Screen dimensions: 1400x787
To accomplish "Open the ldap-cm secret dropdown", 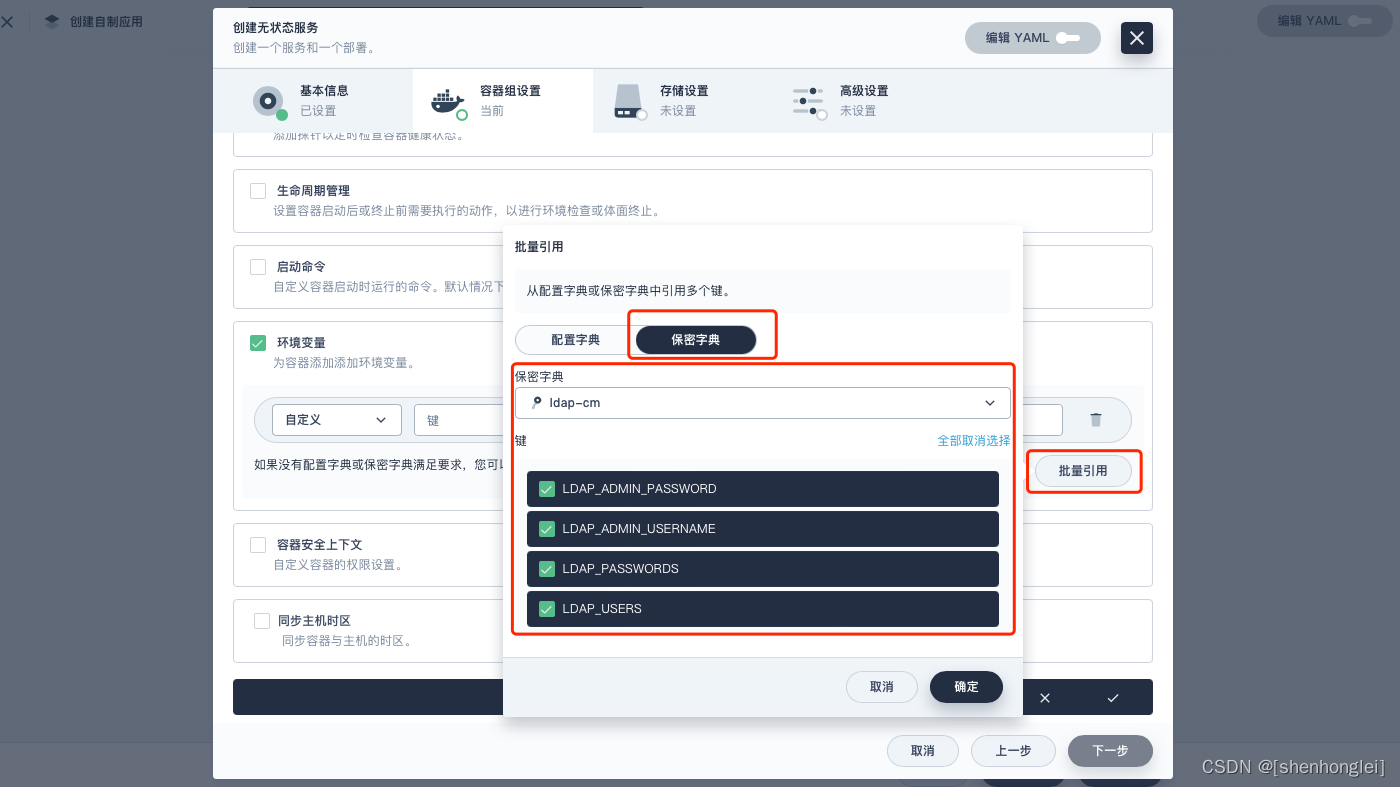I will click(x=763, y=403).
